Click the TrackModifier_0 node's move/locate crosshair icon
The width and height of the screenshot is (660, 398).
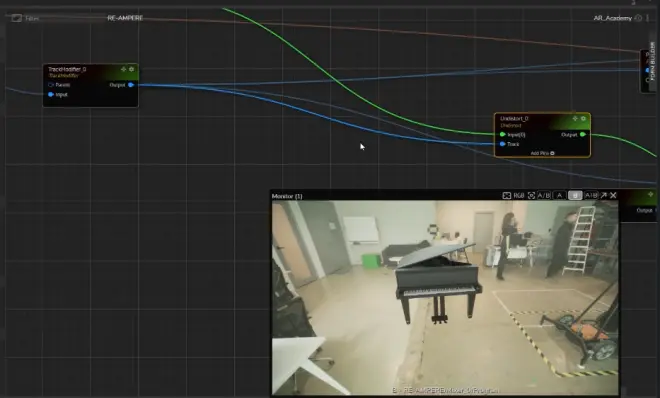(123, 69)
